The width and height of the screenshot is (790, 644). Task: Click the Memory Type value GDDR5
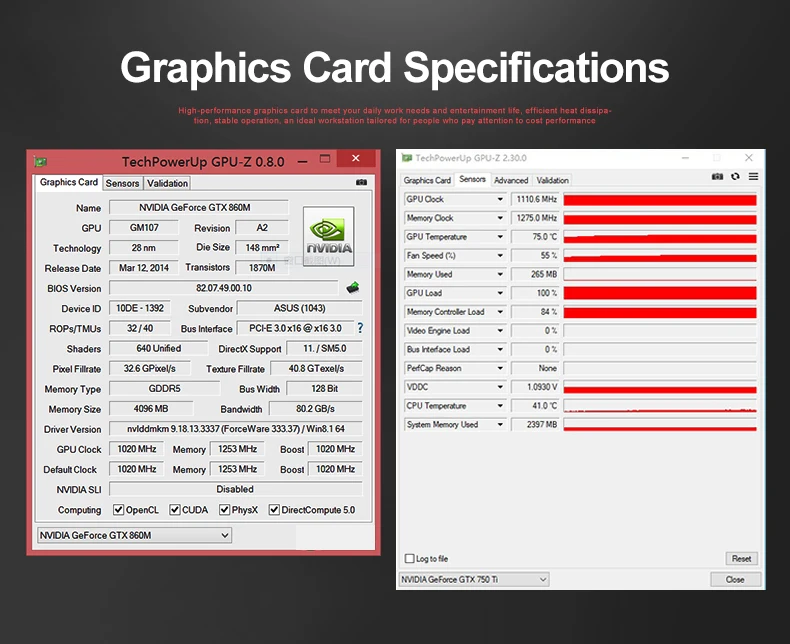coord(165,389)
